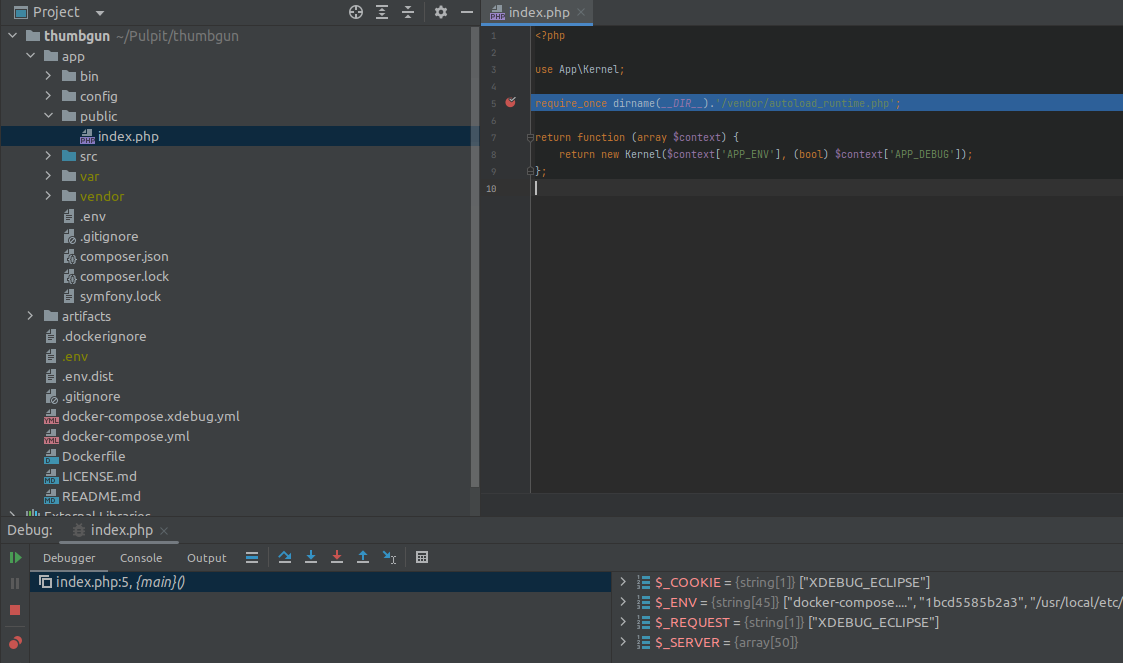Image resolution: width=1123 pixels, height=663 pixels.
Task: Click the Step Into debug icon
Action: (x=311, y=557)
